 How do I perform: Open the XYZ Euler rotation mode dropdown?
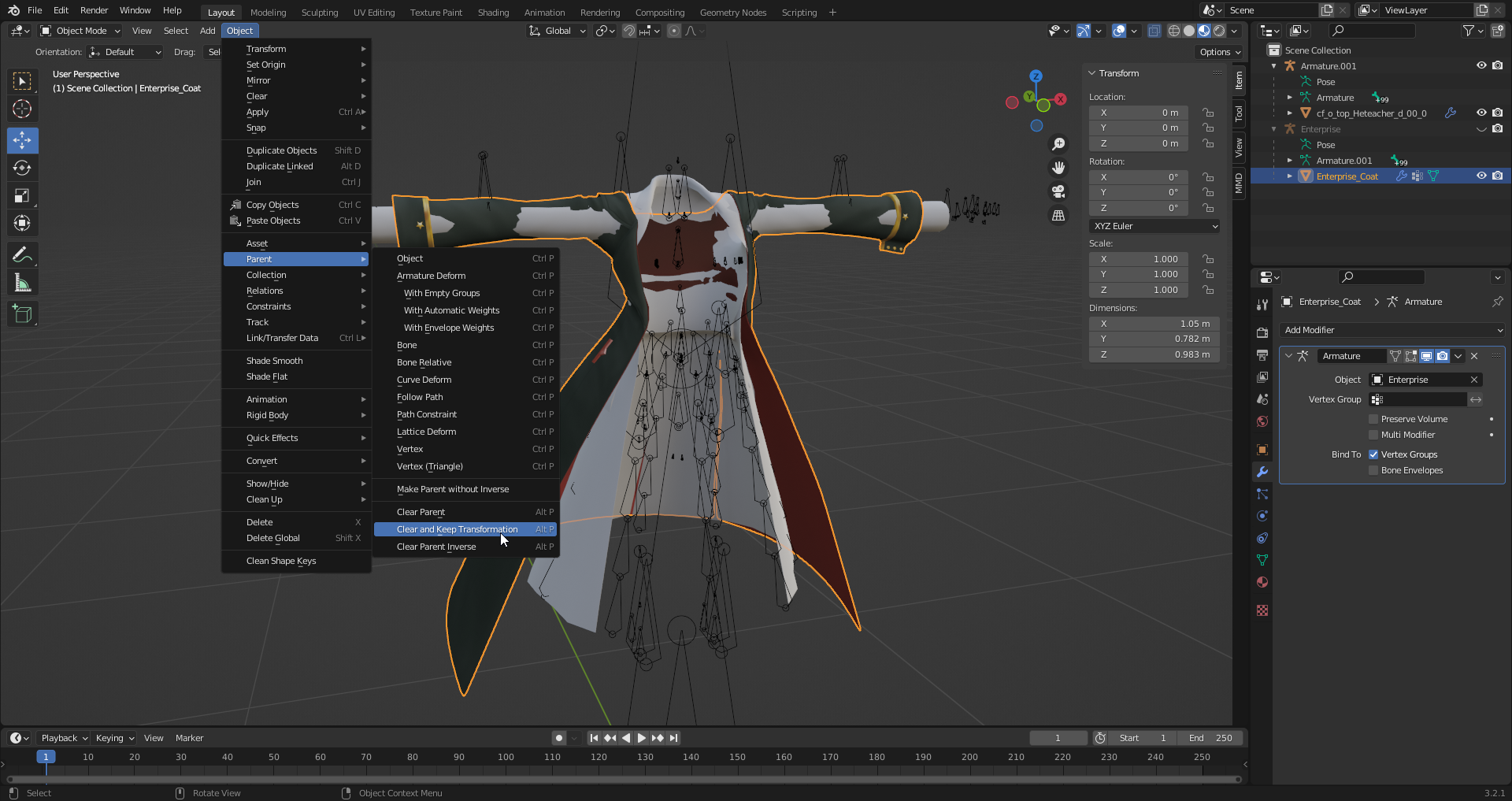tap(1154, 226)
